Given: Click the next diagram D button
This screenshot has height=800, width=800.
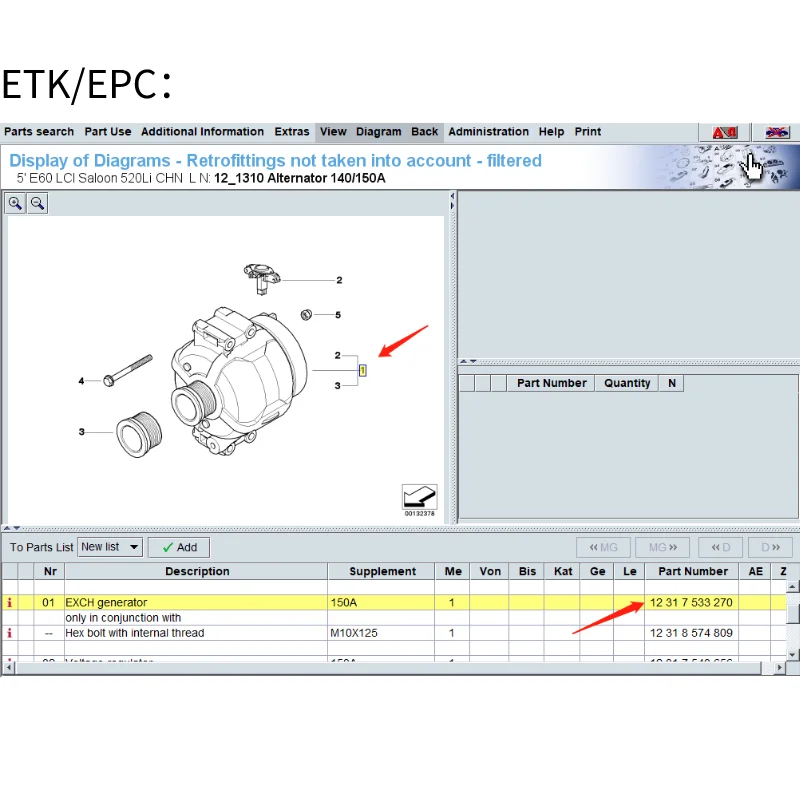Looking at the screenshot, I should coord(770,547).
